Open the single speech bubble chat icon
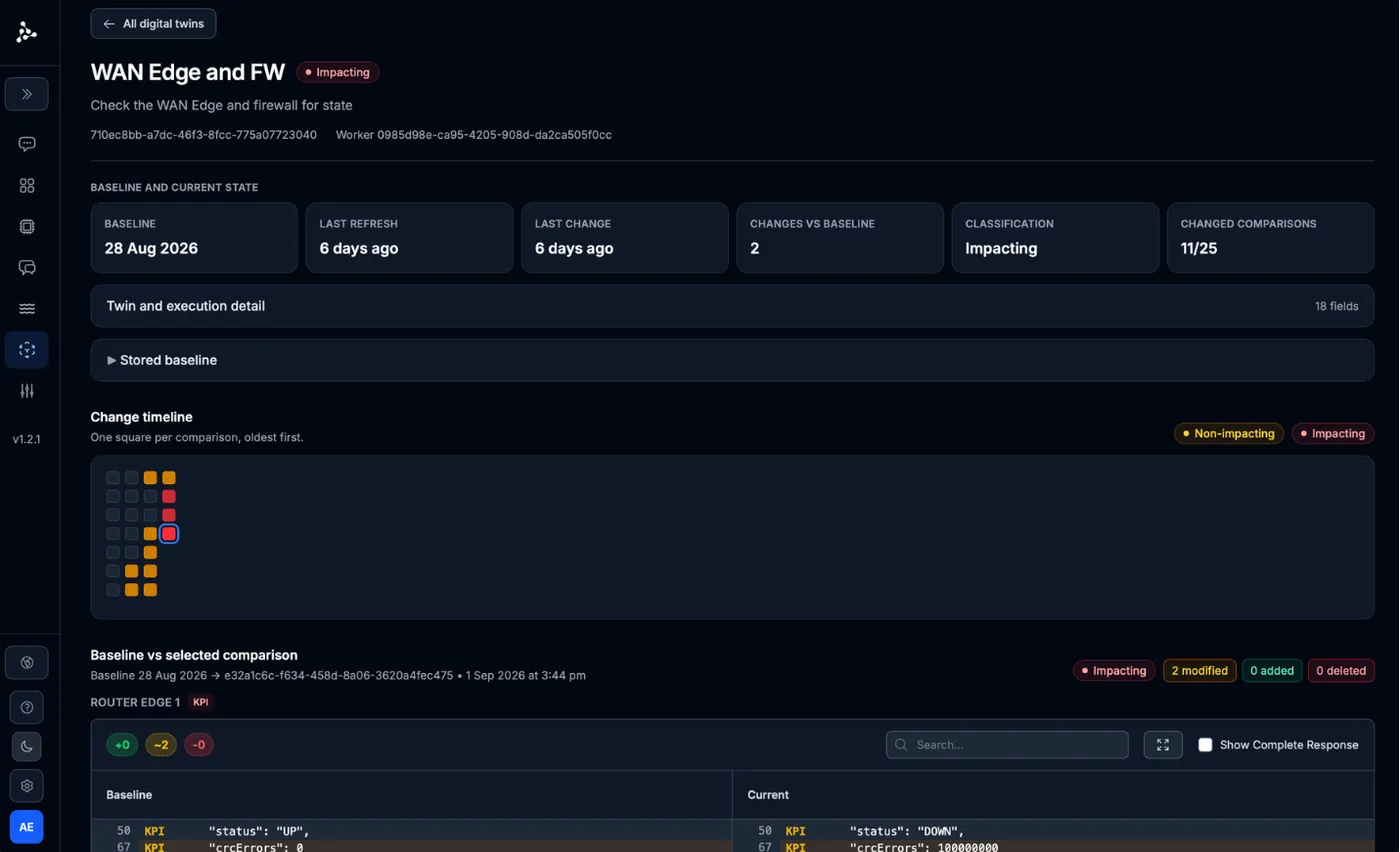 click(27, 144)
